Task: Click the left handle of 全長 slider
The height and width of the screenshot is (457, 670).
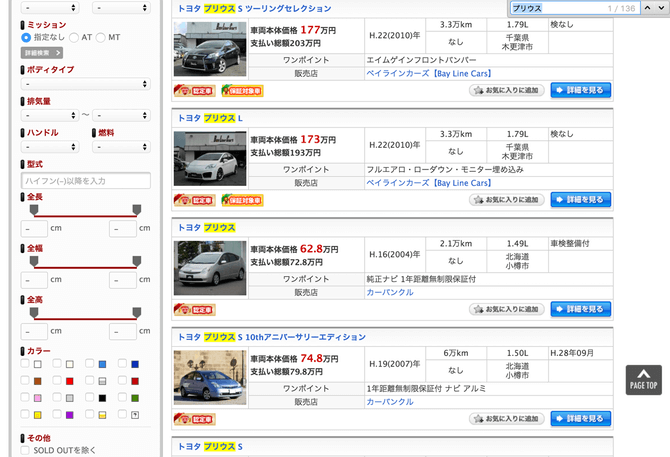Action: (x=34, y=209)
